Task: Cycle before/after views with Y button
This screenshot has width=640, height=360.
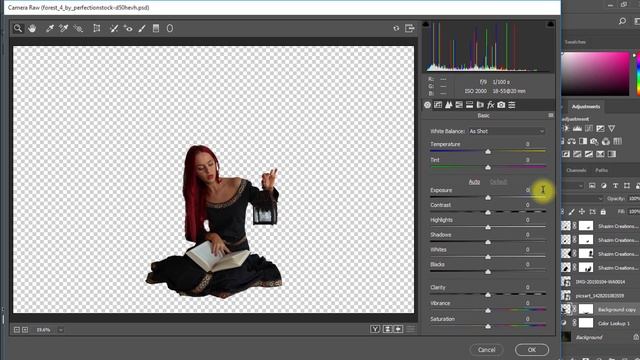Action: click(375, 329)
